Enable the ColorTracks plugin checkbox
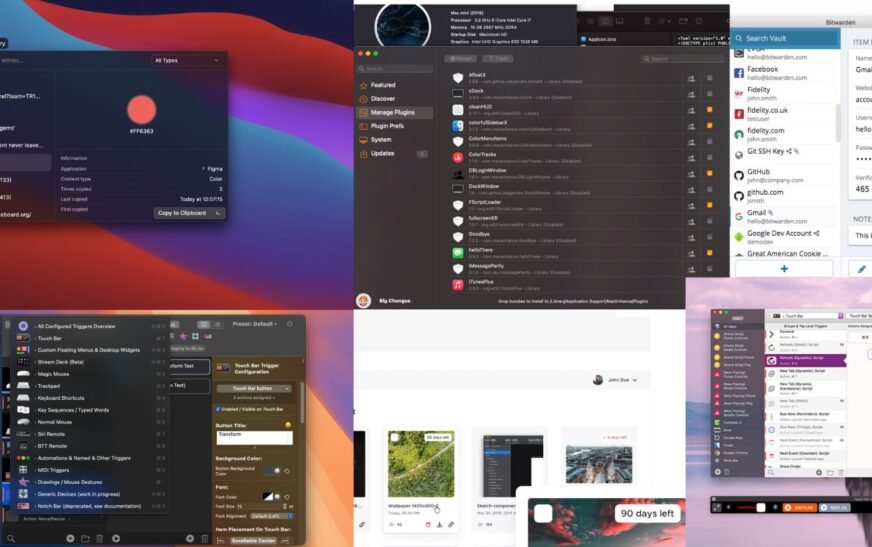The height and width of the screenshot is (547, 872). pyautogui.click(x=710, y=158)
